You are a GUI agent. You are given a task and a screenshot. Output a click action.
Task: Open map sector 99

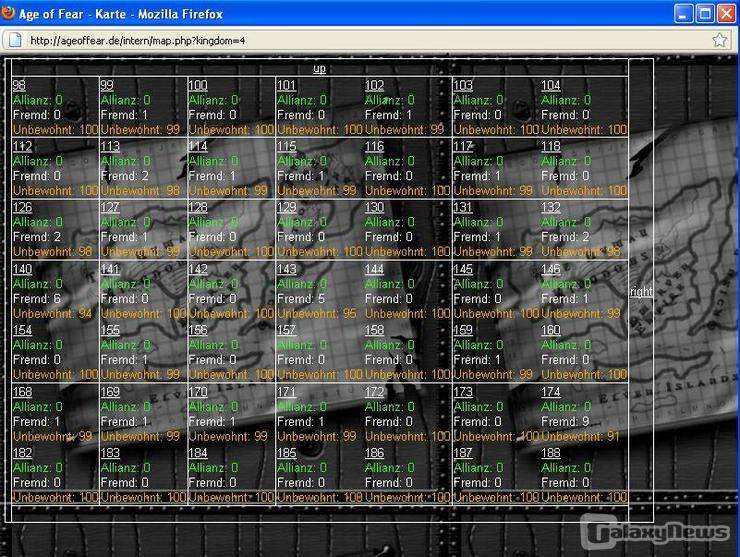click(107, 85)
